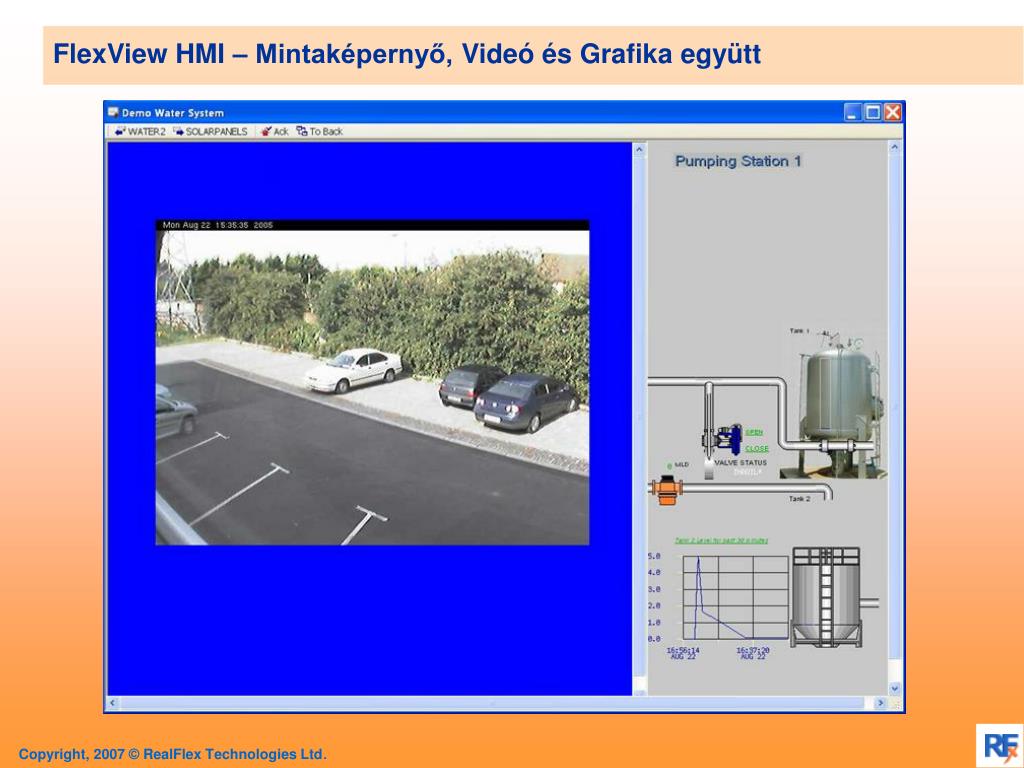The height and width of the screenshot is (768, 1024).
Task: Click the CLOSE valve link
Action: [757, 449]
